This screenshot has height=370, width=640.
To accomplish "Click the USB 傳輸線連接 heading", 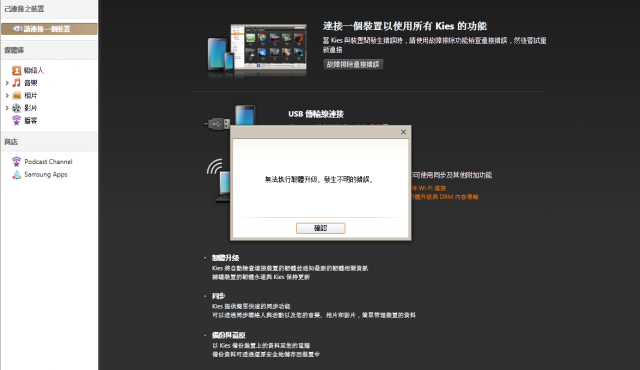I will pos(316,114).
